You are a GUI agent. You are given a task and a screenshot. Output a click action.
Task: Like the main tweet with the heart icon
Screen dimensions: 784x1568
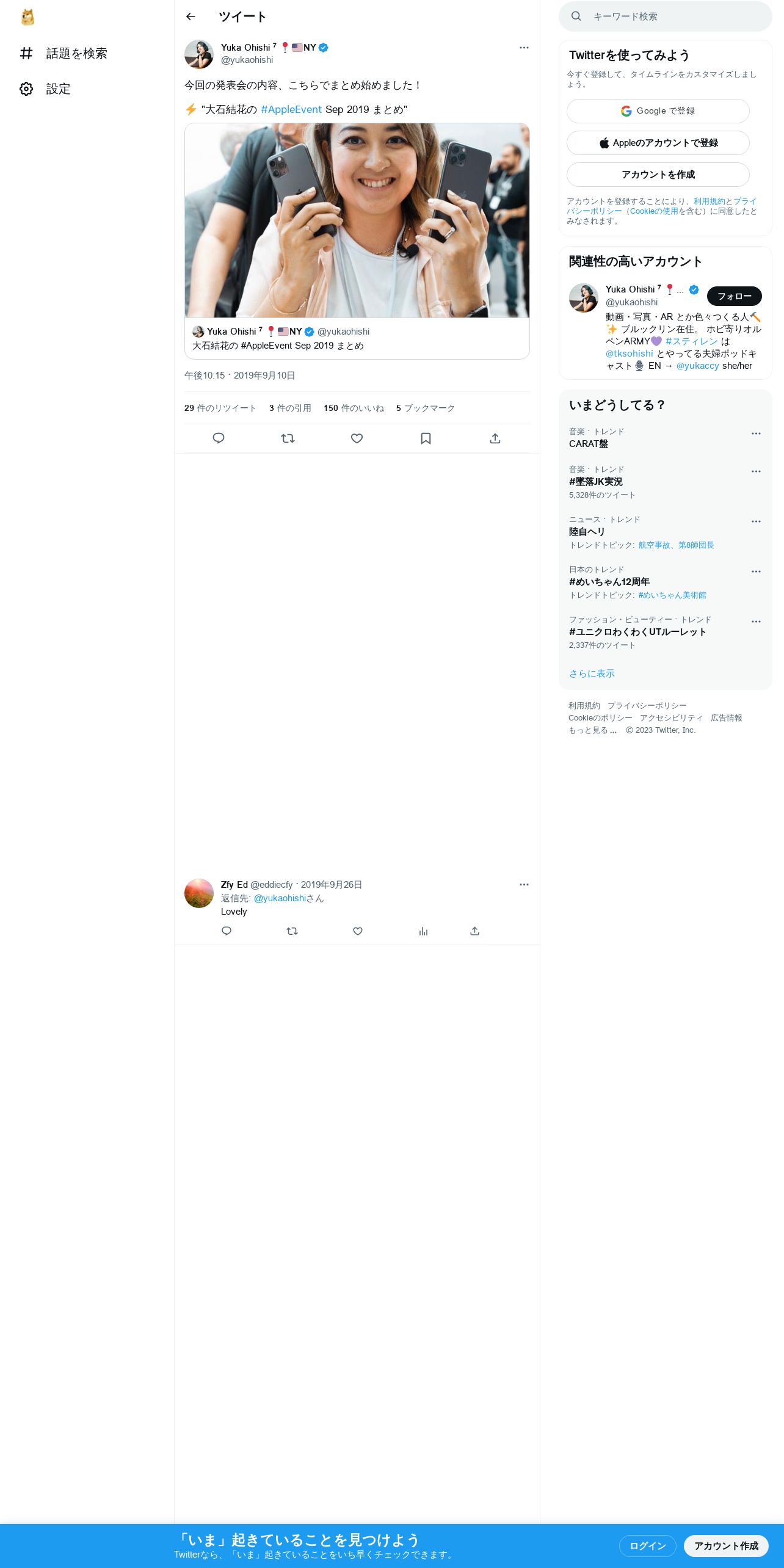coord(357,438)
